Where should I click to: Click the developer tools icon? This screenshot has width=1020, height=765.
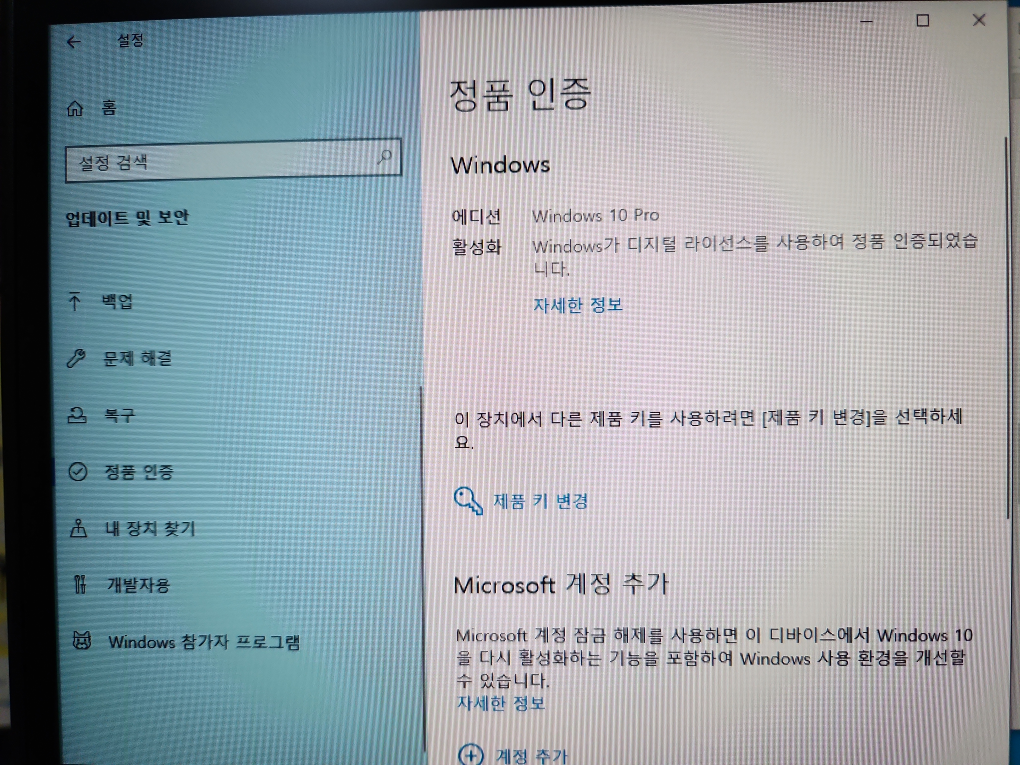tap(80, 584)
